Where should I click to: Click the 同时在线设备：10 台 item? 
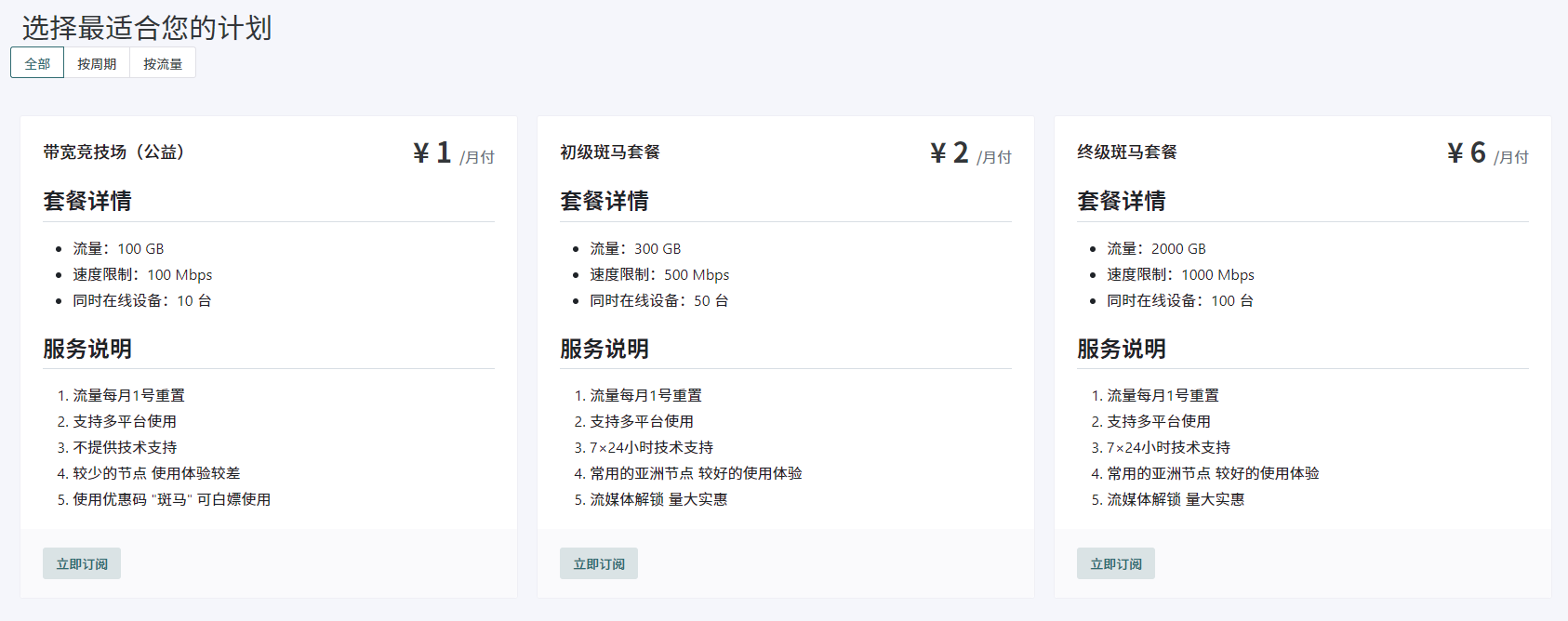(x=142, y=300)
